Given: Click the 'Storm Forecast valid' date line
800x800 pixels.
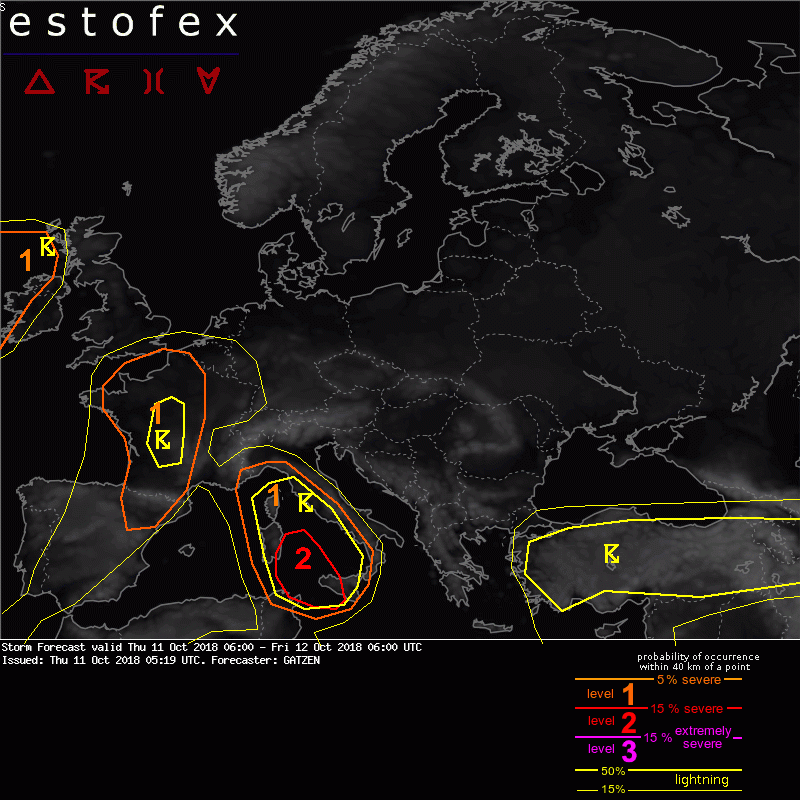Looking at the screenshot, I should 212,647.
